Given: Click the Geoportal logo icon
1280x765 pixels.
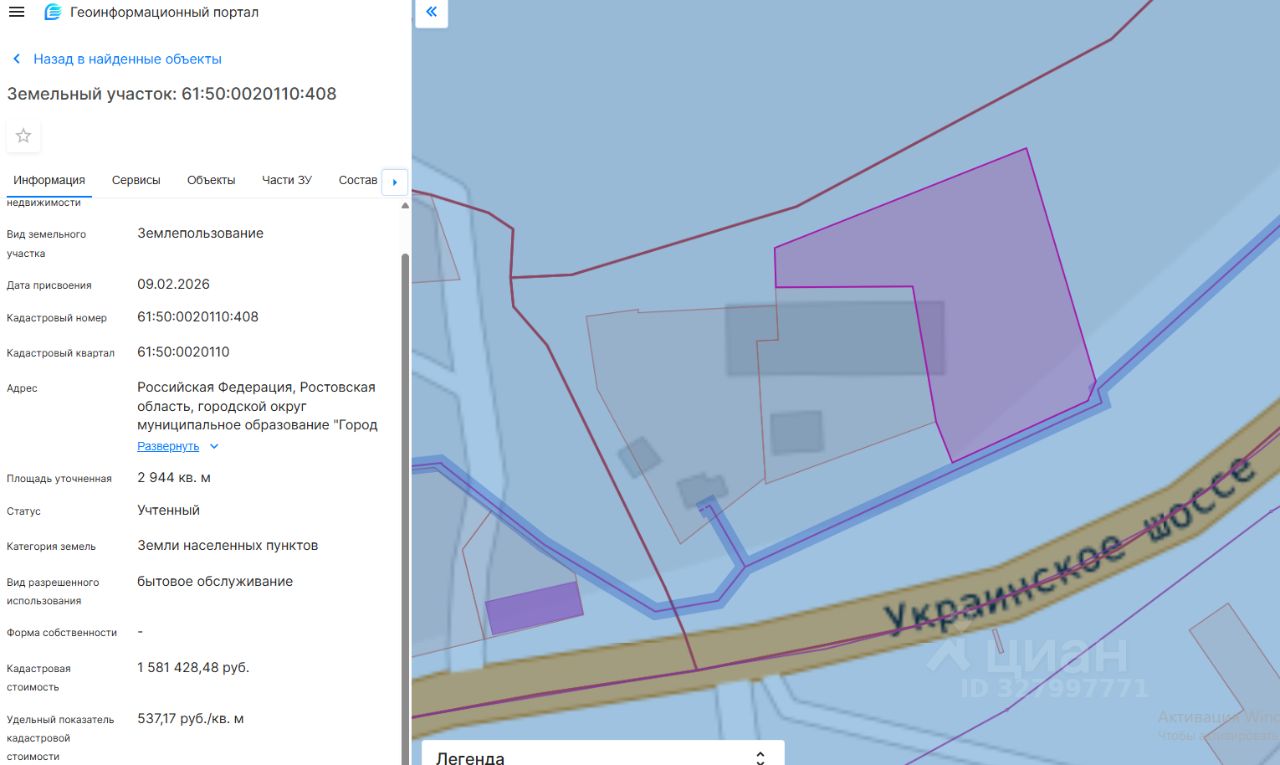Looking at the screenshot, I should [52, 12].
